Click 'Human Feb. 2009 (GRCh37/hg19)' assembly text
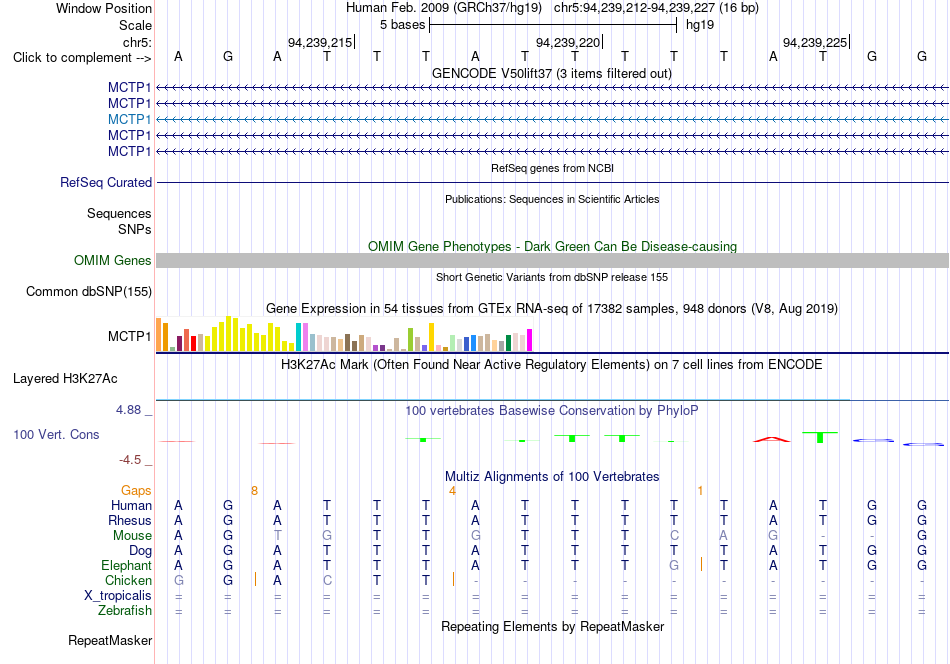 click(445, 8)
